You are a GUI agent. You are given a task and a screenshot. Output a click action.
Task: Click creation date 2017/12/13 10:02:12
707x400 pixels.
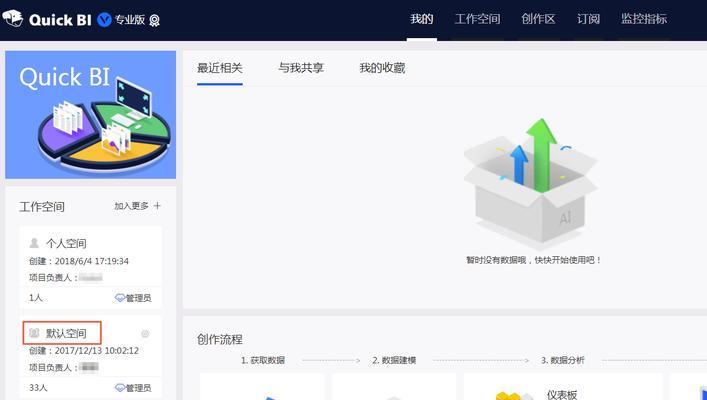click(96, 350)
